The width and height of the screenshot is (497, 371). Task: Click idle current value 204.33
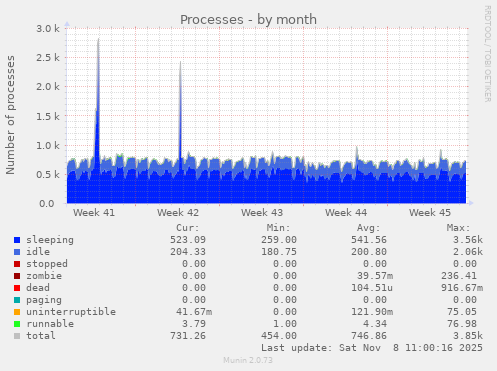point(188,252)
